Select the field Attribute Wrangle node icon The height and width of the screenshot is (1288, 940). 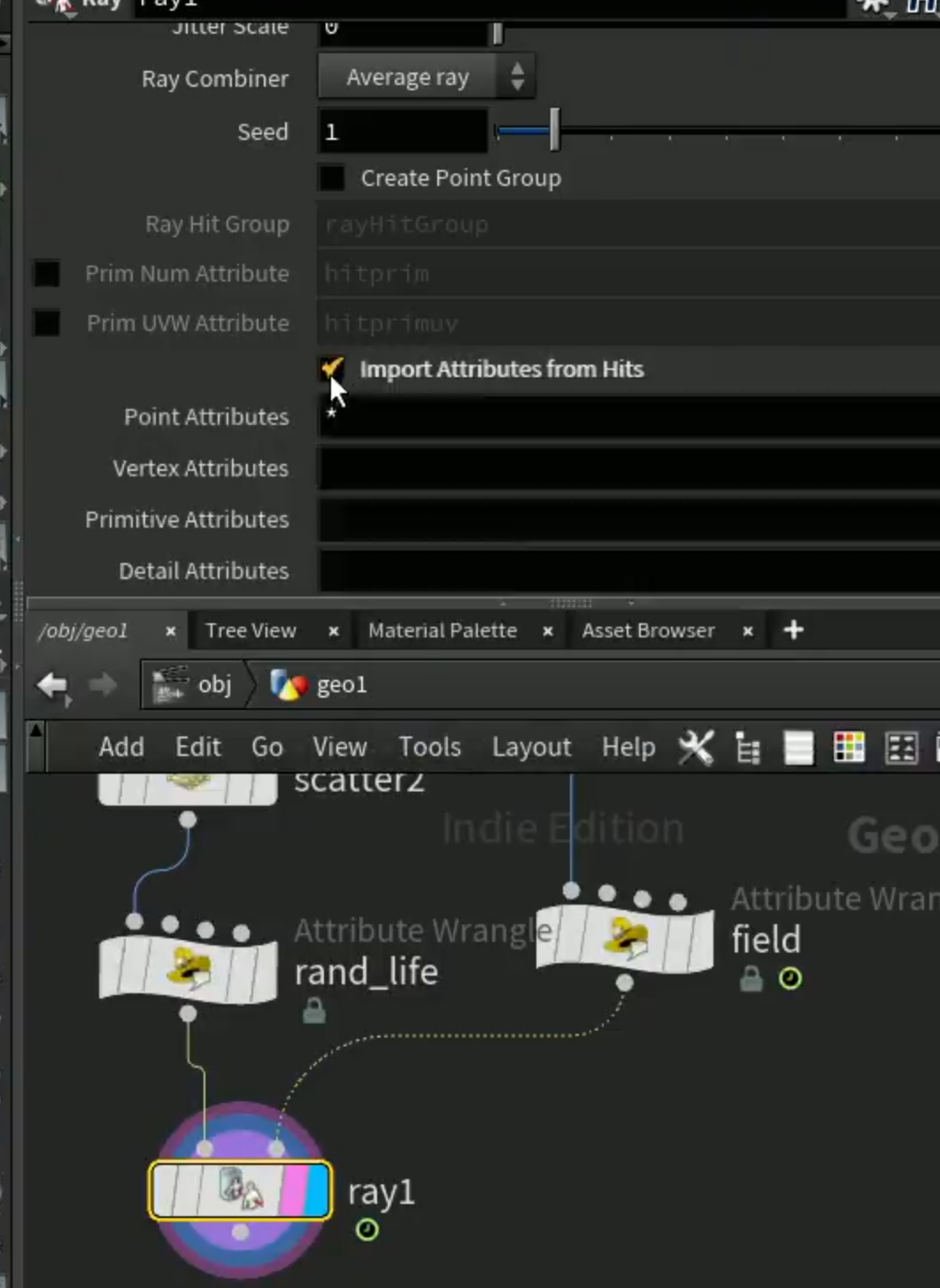tap(625, 938)
